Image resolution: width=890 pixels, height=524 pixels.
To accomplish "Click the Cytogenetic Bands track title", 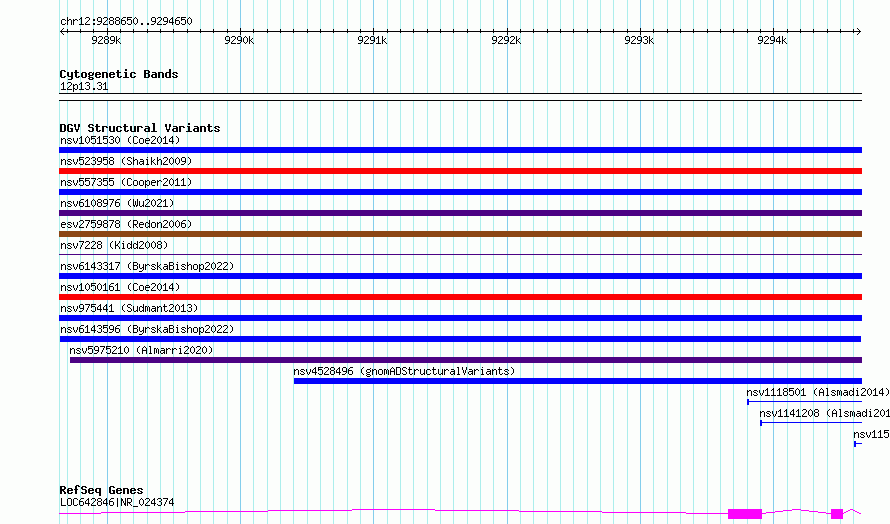I will [119, 74].
